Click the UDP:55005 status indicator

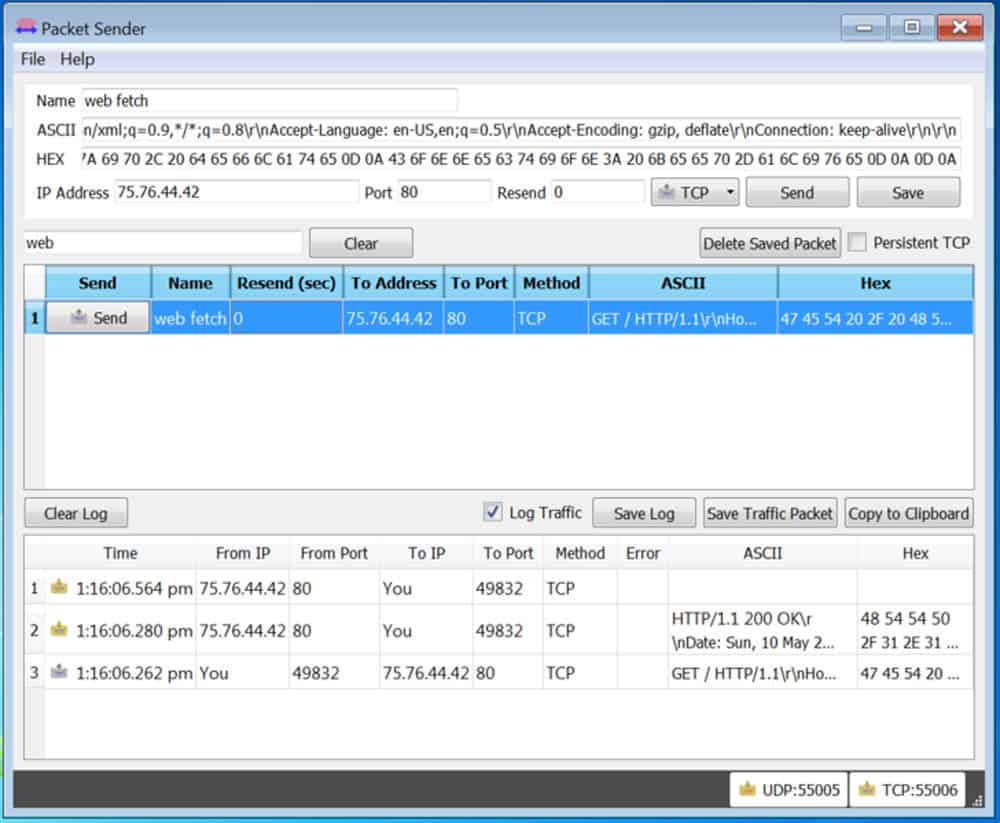point(789,790)
